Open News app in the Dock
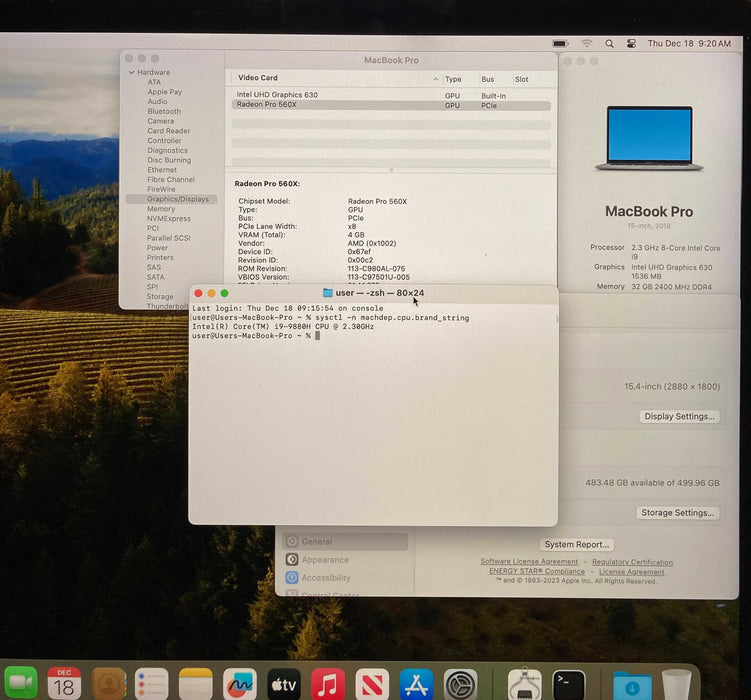The image size is (751, 700). (x=372, y=683)
